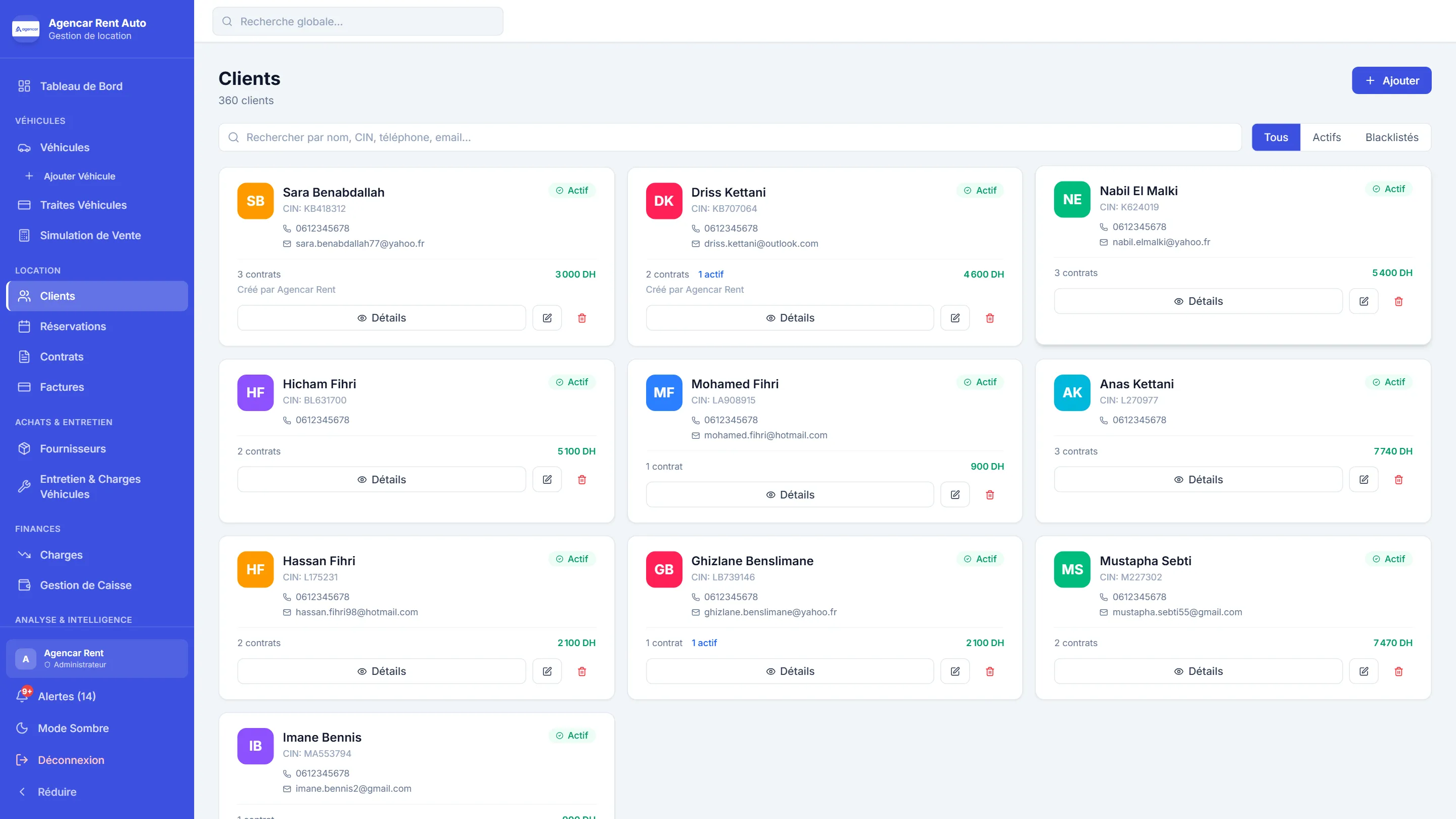Image resolution: width=1456 pixels, height=819 pixels.
Task: Edit client Sara Benabdallah
Action: pos(547,317)
